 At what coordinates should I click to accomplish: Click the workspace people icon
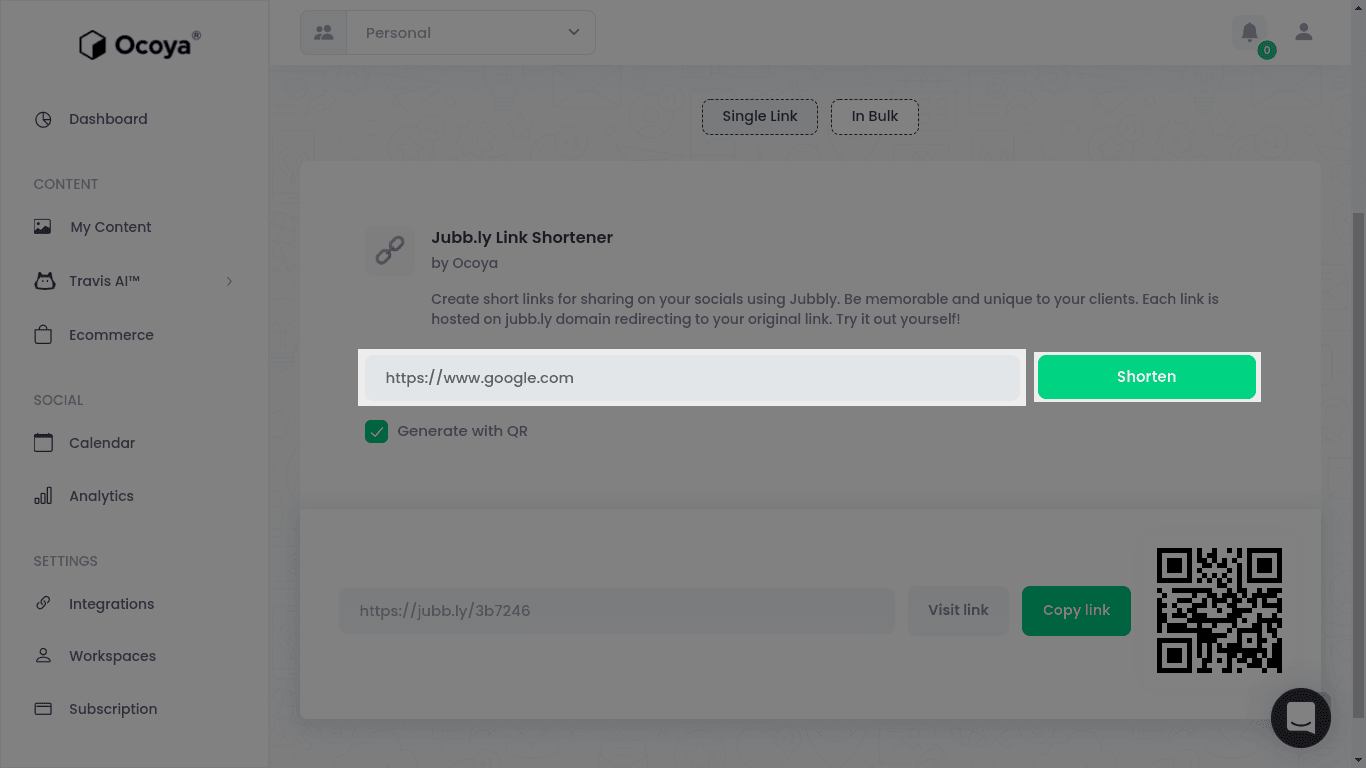click(x=323, y=32)
